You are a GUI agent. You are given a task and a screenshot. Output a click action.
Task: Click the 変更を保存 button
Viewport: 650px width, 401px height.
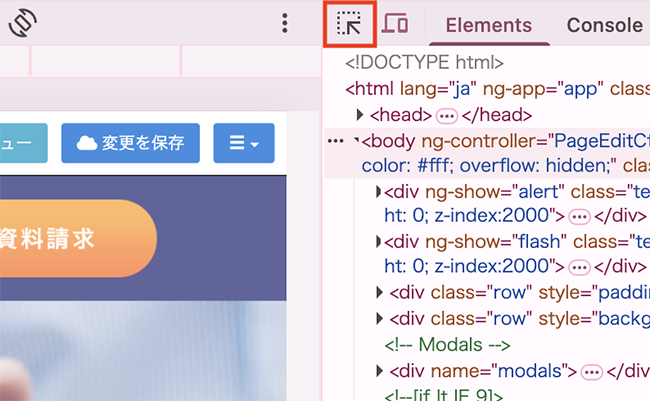pos(130,143)
